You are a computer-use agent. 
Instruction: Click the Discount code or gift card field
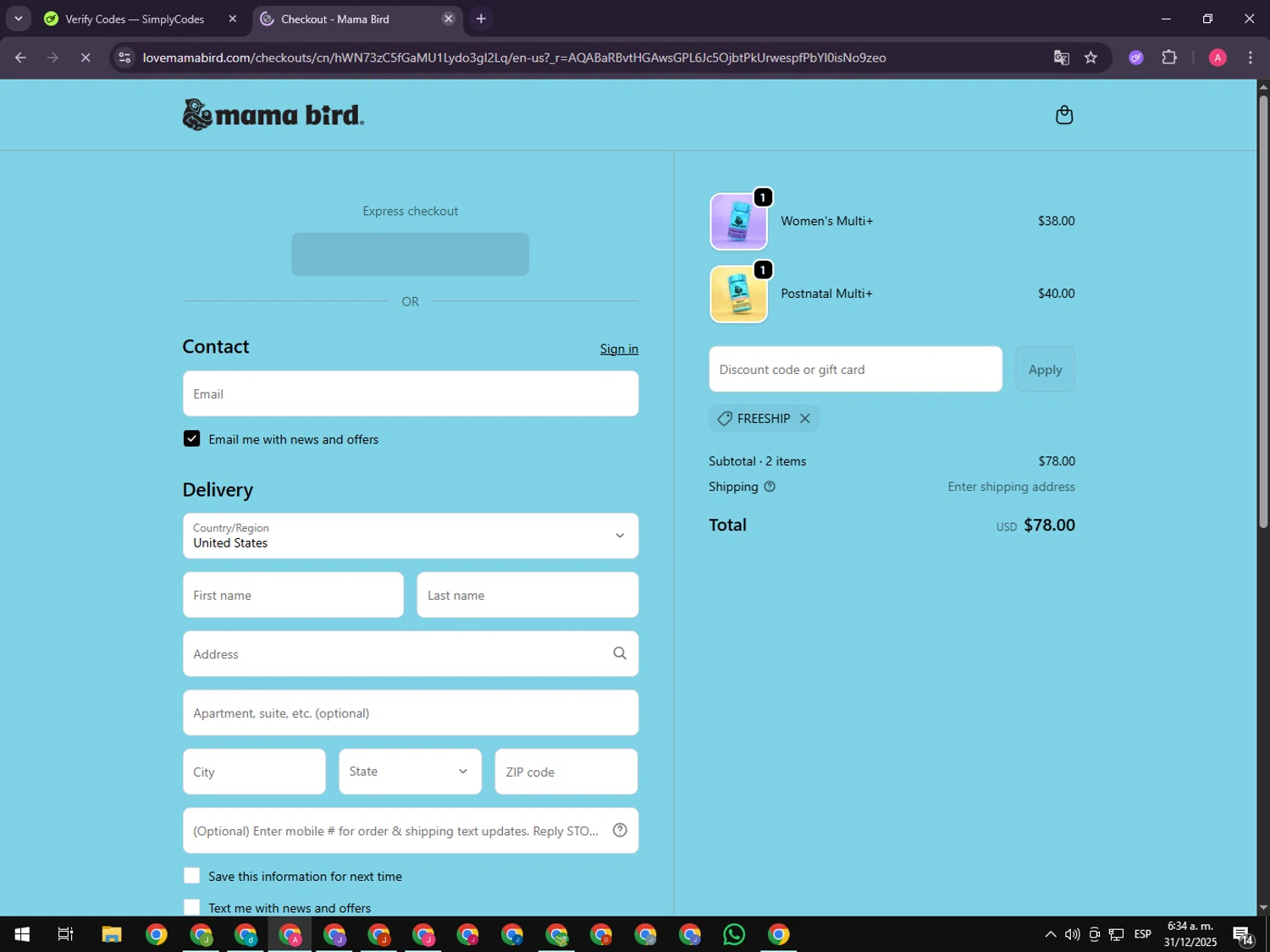[x=855, y=369]
